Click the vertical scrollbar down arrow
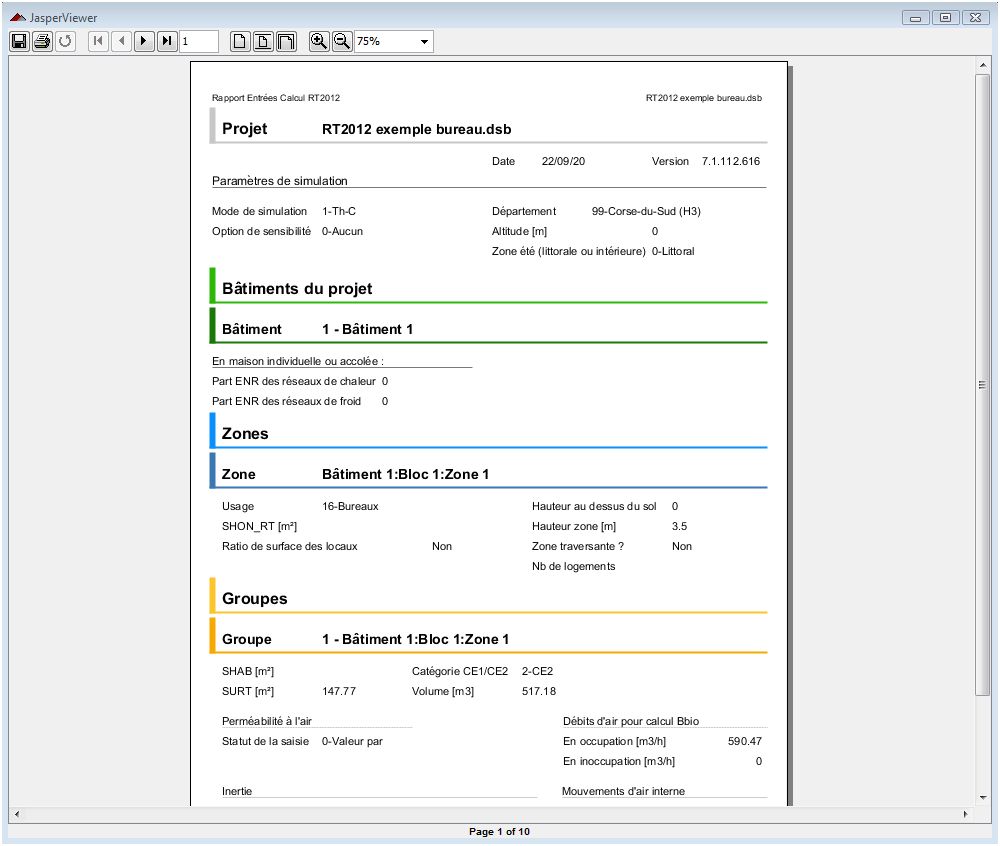This screenshot has height=846, width=1000. tap(982, 796)
